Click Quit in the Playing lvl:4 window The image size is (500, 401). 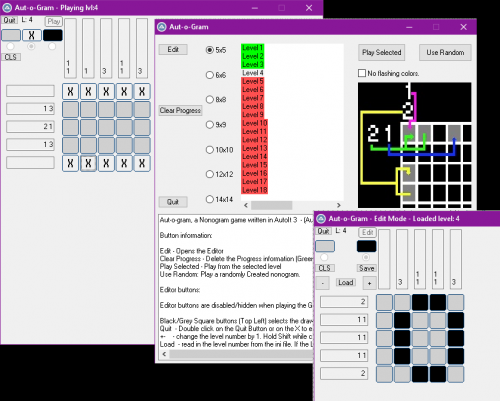(x=9, y=20)
